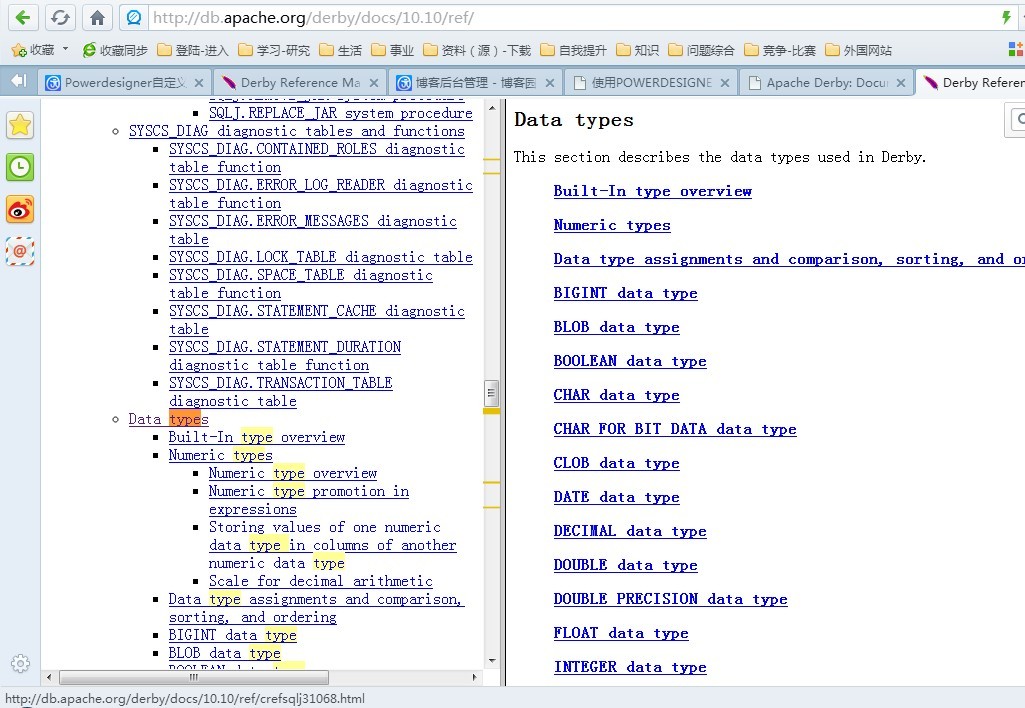Select Scale for decimal arithmetic tree entry

pos(320,581)
